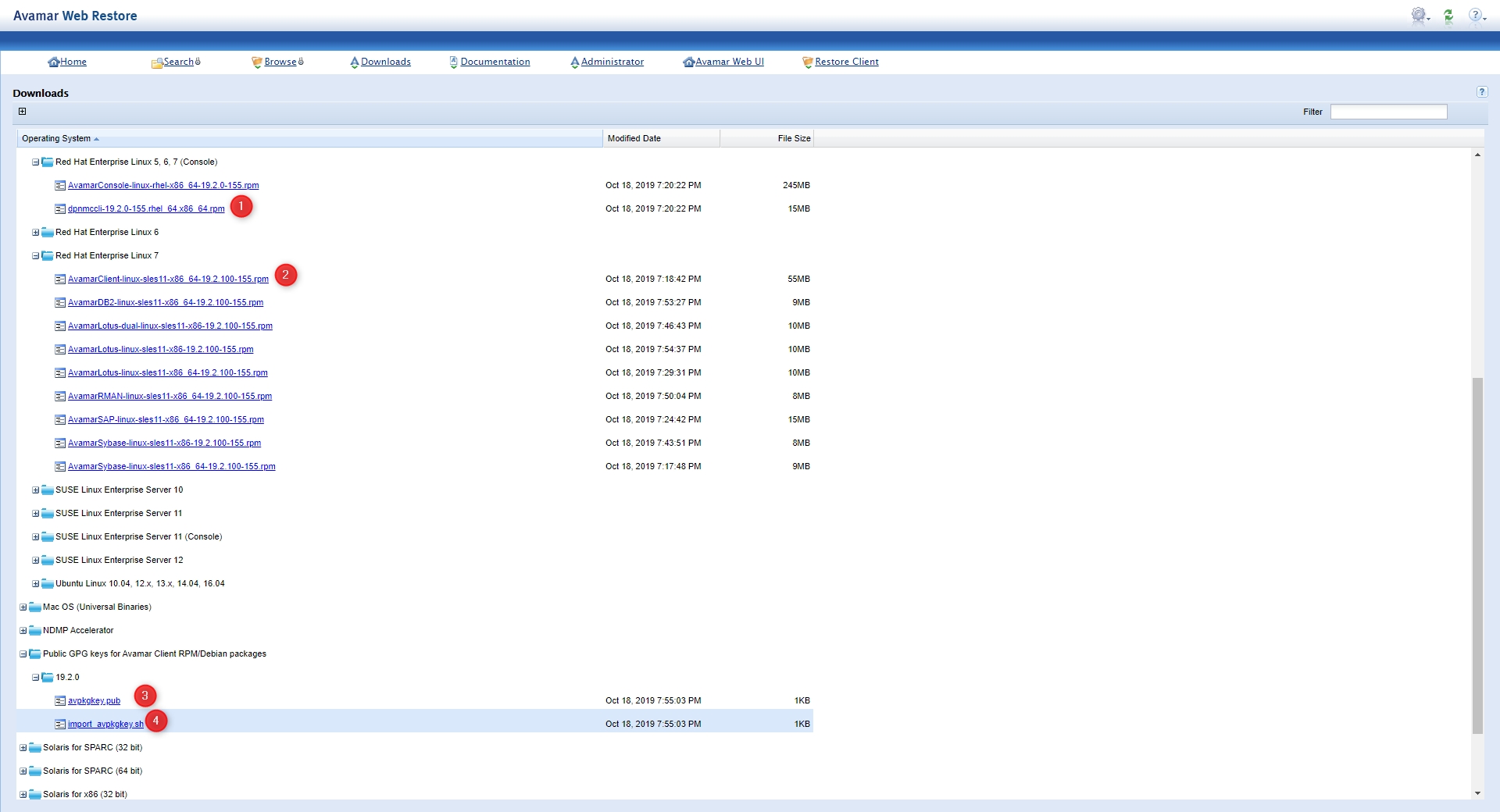This screenshot has width=1500, height=812.
Task: Download the AvamarClient-linux-sles11-x86_64 rpm link
Action: pos(168,280)
